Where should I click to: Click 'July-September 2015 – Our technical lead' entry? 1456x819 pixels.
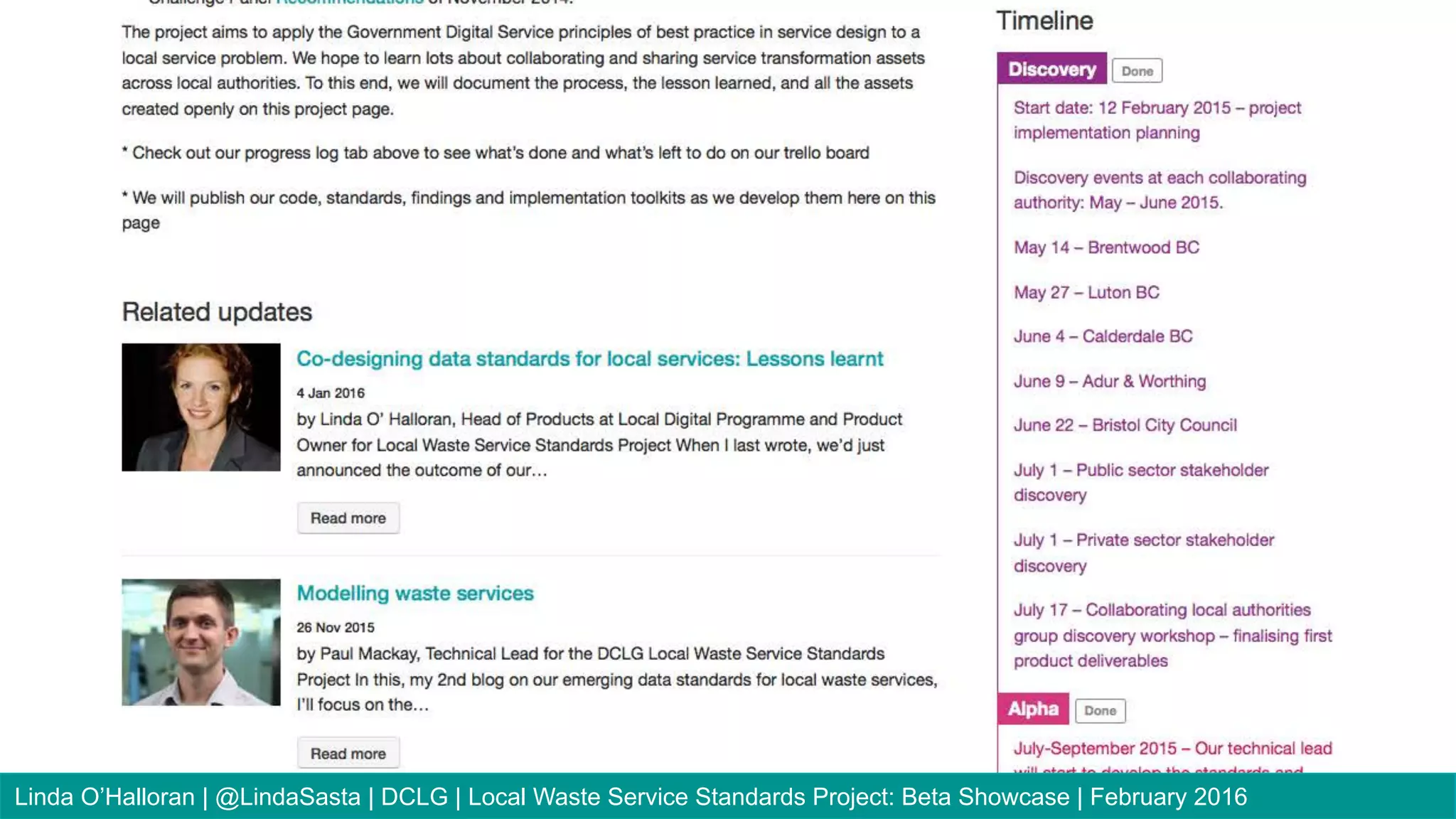pyautogui.click(x=1173, y=757)
